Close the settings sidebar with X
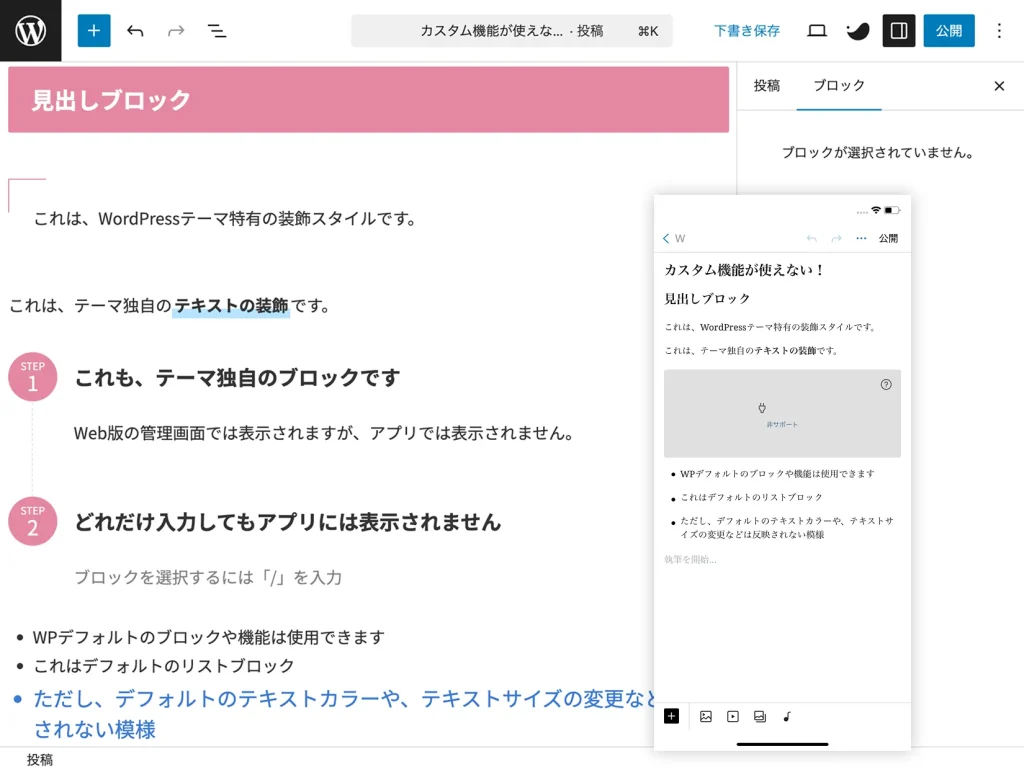Viewport: 1024px width, 772px height. pyautogui.click(x=999, y=86)
